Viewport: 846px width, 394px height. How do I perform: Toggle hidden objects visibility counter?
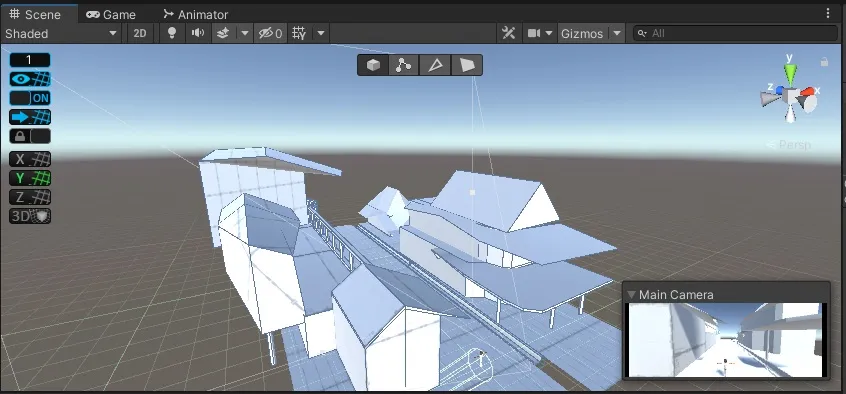point(270,33)
